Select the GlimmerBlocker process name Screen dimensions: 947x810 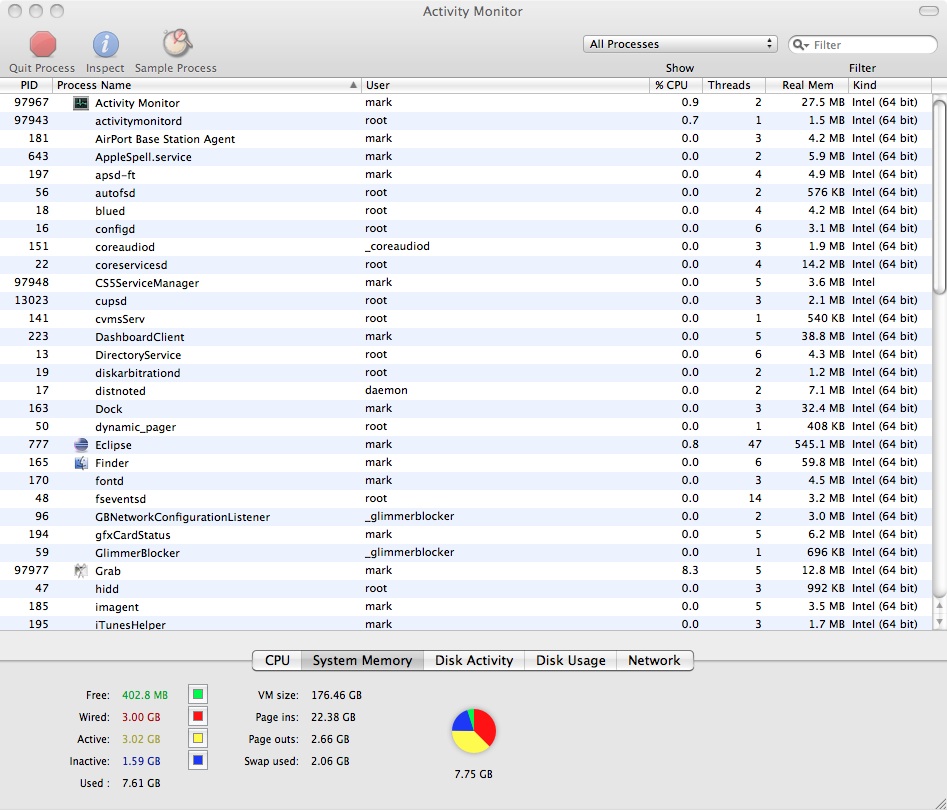(137, 553)
